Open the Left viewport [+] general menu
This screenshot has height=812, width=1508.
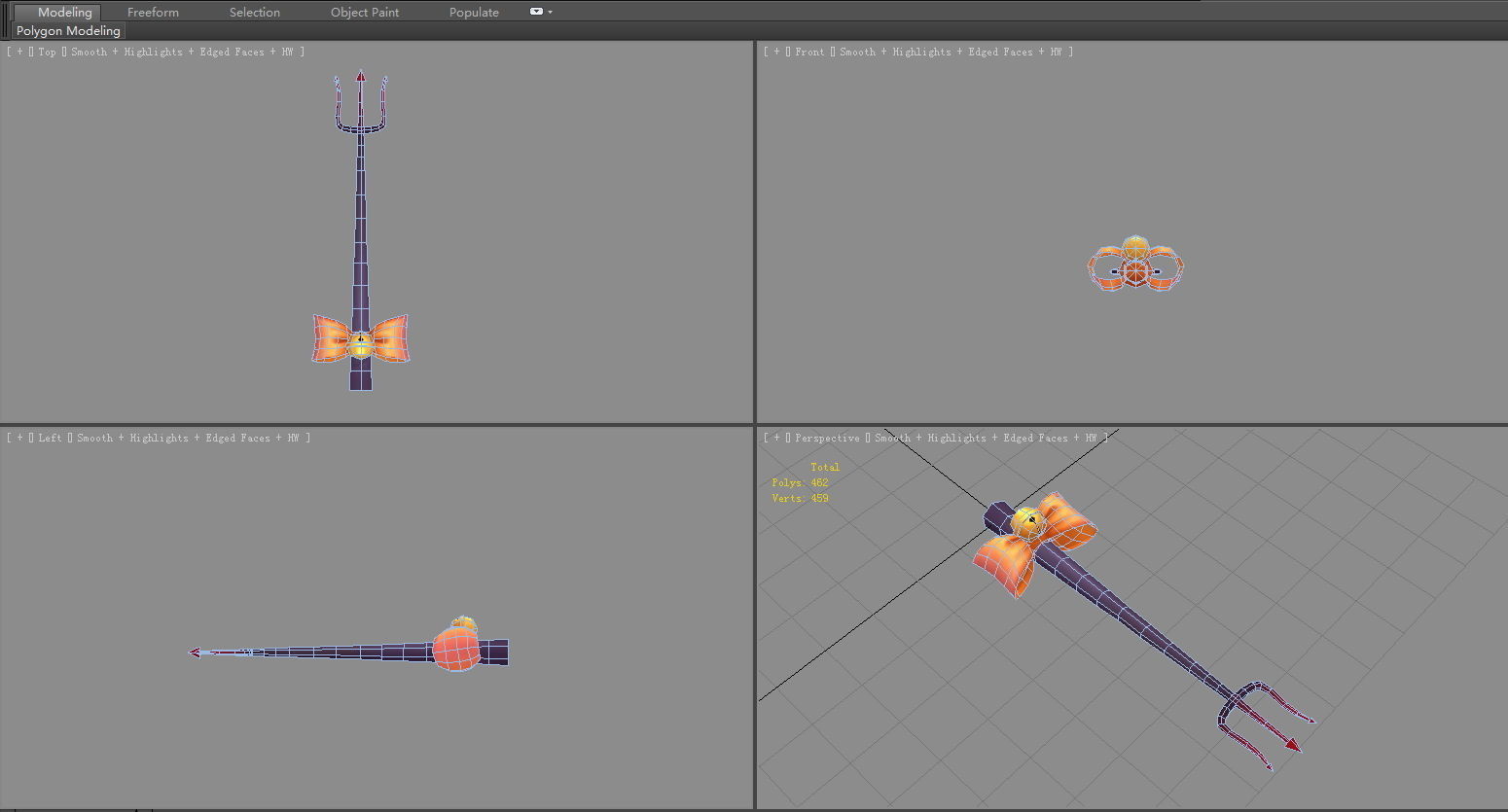coord(19,438)
